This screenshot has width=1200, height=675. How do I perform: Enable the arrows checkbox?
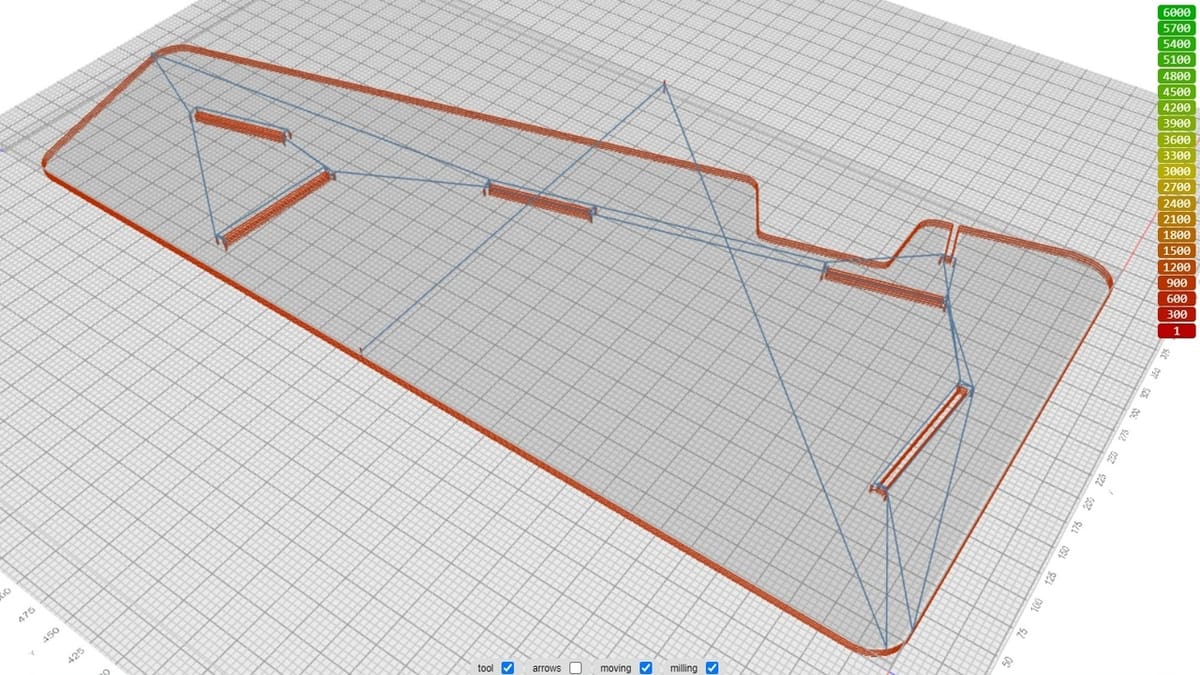point(576,667)
